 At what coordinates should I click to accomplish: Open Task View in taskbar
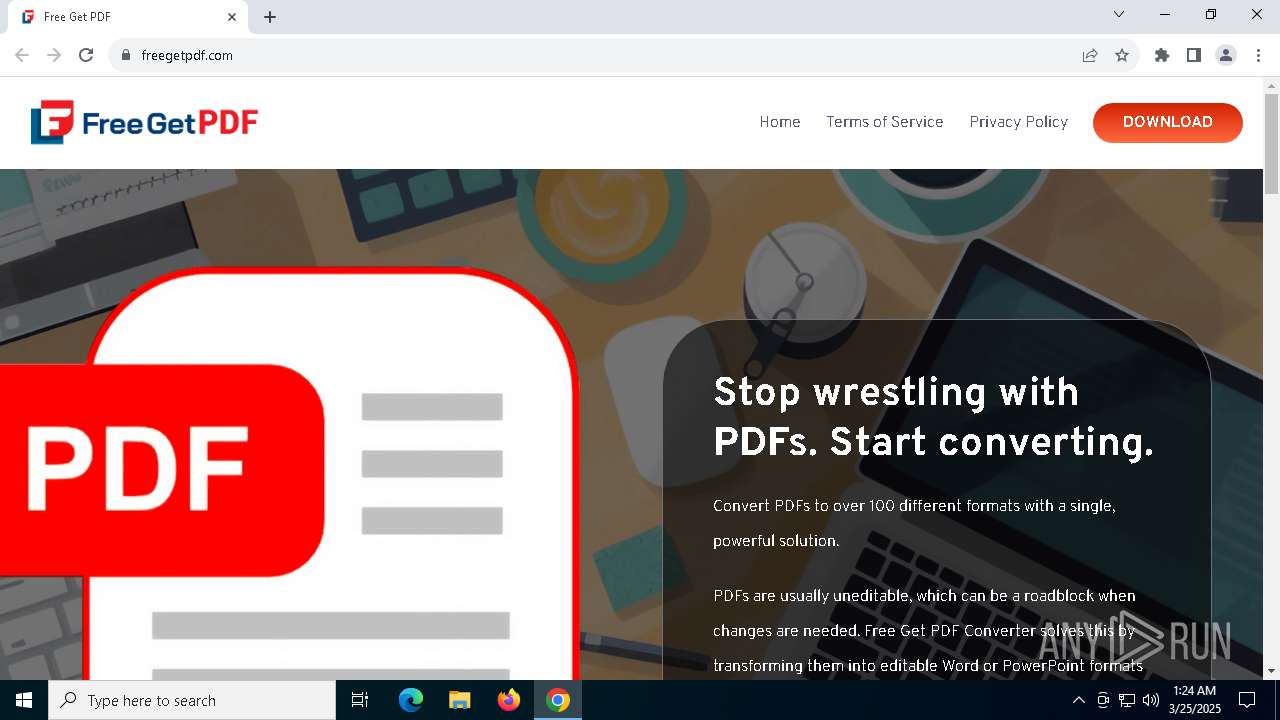pyautogui.click(x=360, y=700)
